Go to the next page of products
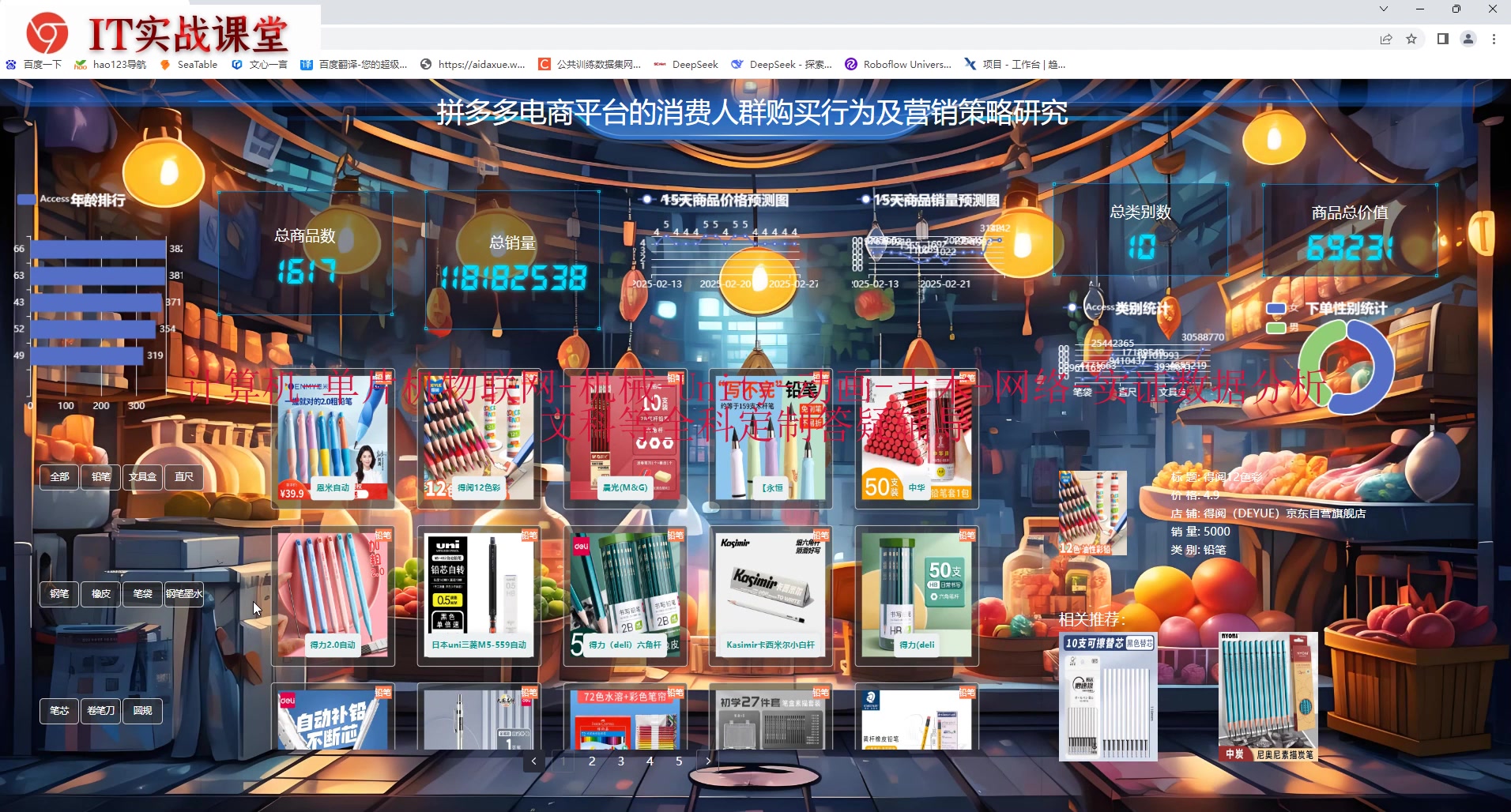Viewport: 1511px width, 812px height. click(x=708, y=761)
